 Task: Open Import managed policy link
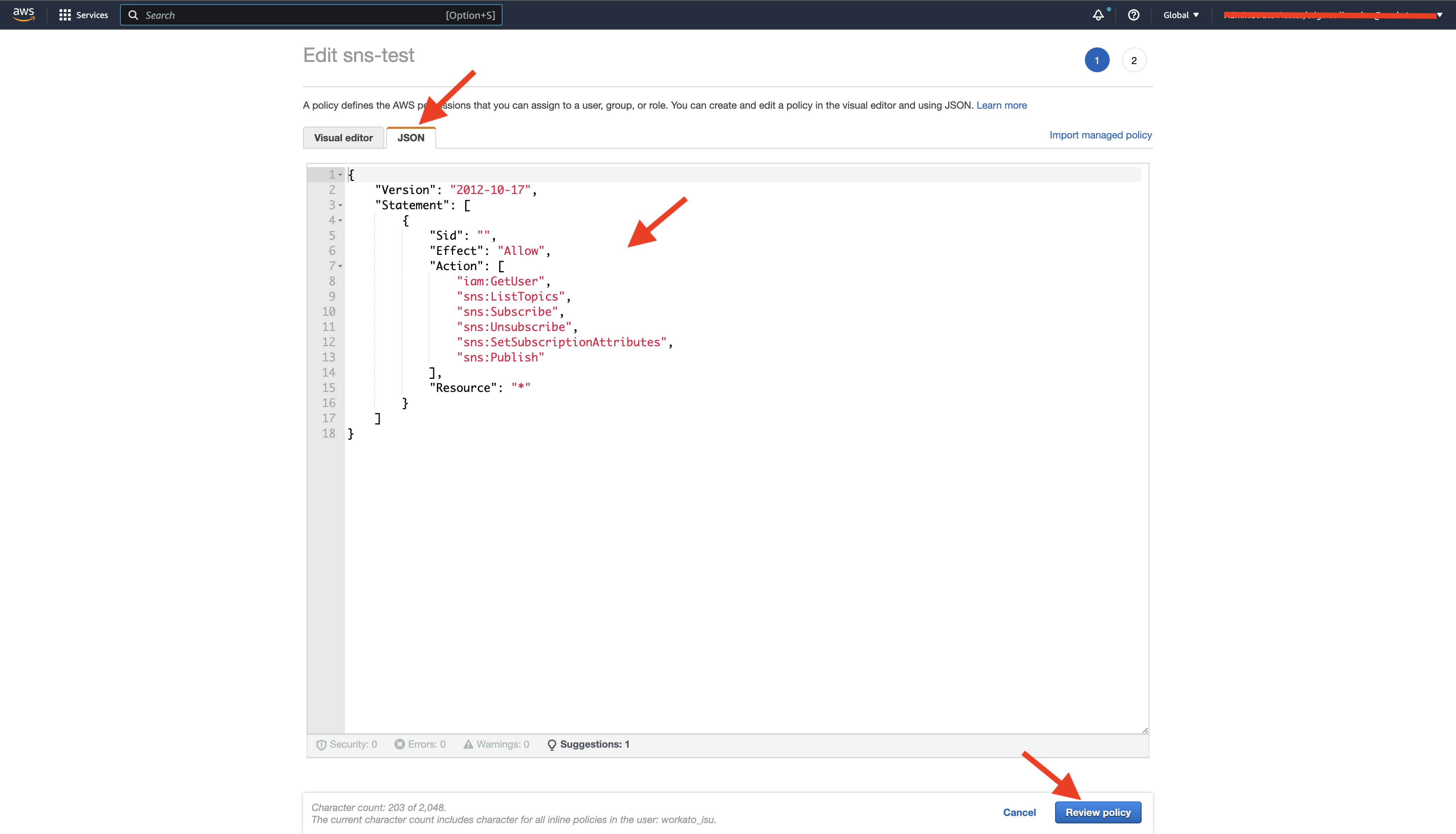[x=1100, y=135]
